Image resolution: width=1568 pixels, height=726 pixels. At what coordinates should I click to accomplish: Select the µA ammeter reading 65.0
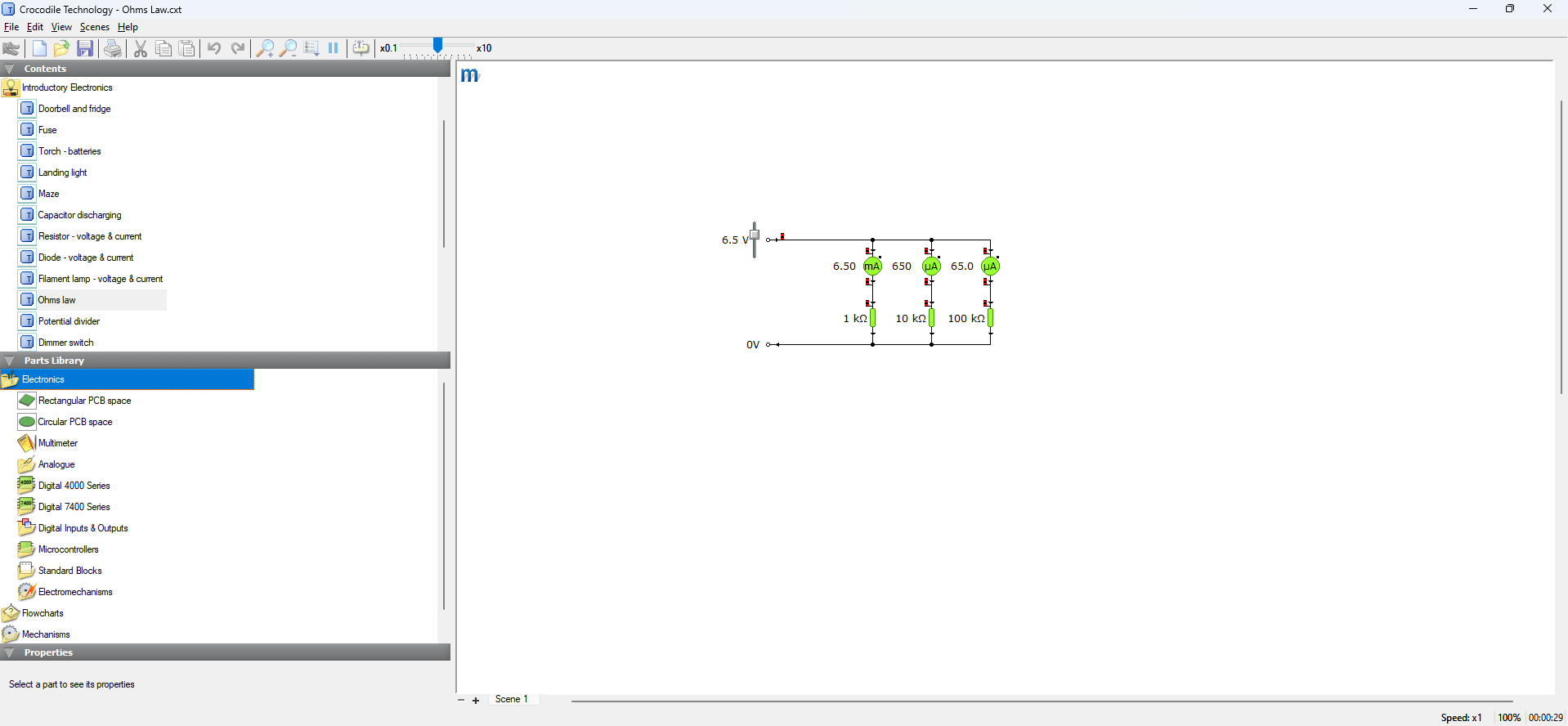[x=990, y=267]
